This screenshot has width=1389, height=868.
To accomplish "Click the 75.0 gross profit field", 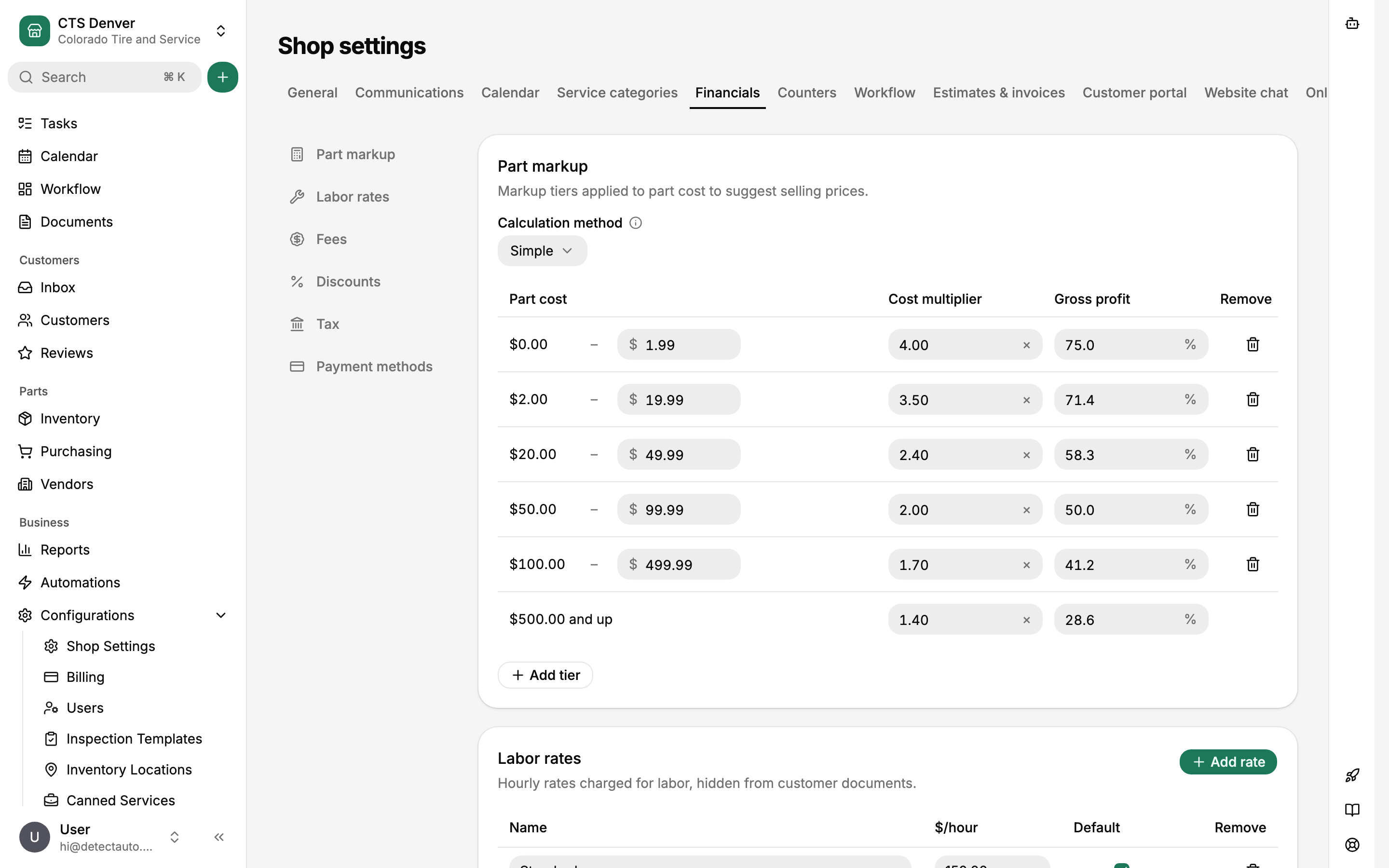I will point(1130,344).
